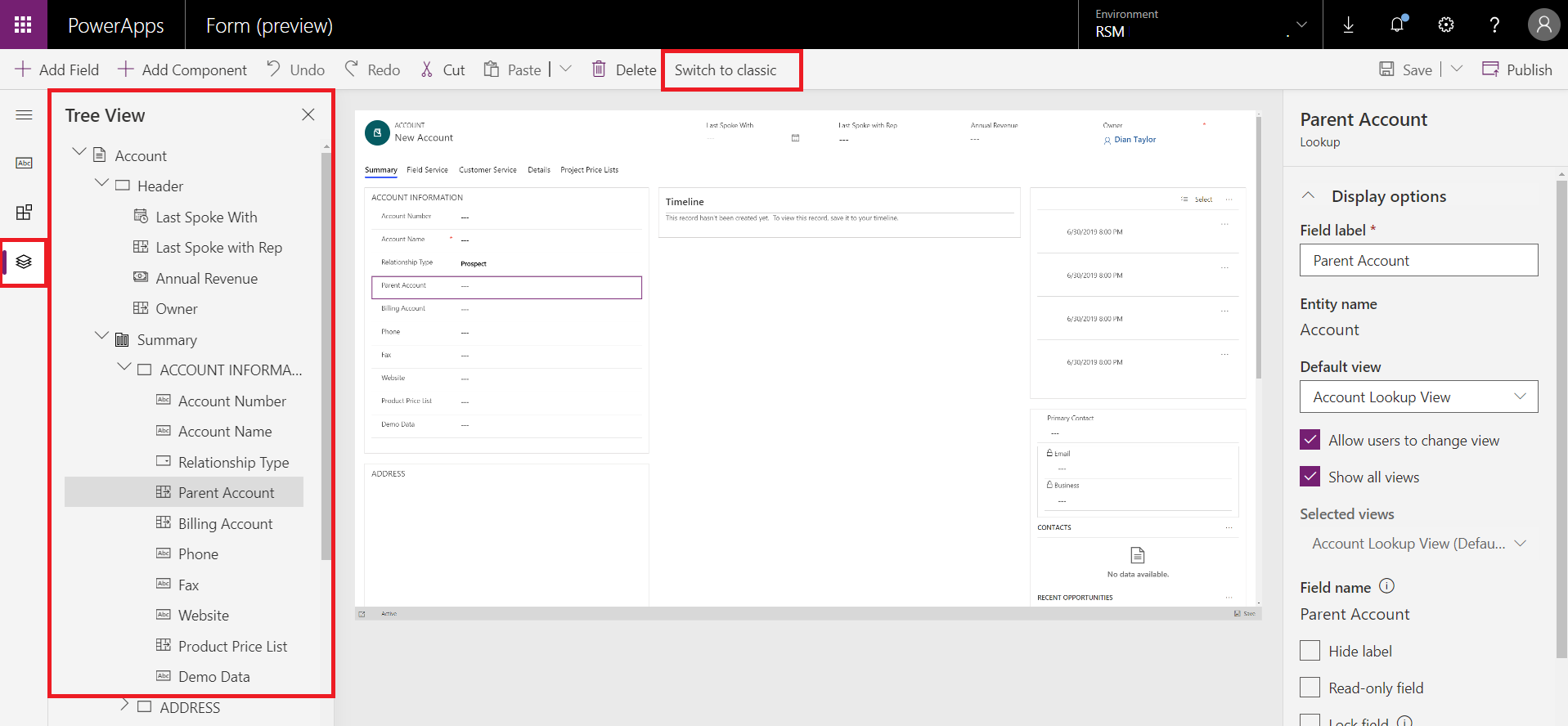Click Switch to classic button
Screen dimensions: 1568x726
[x=726, y=70]
